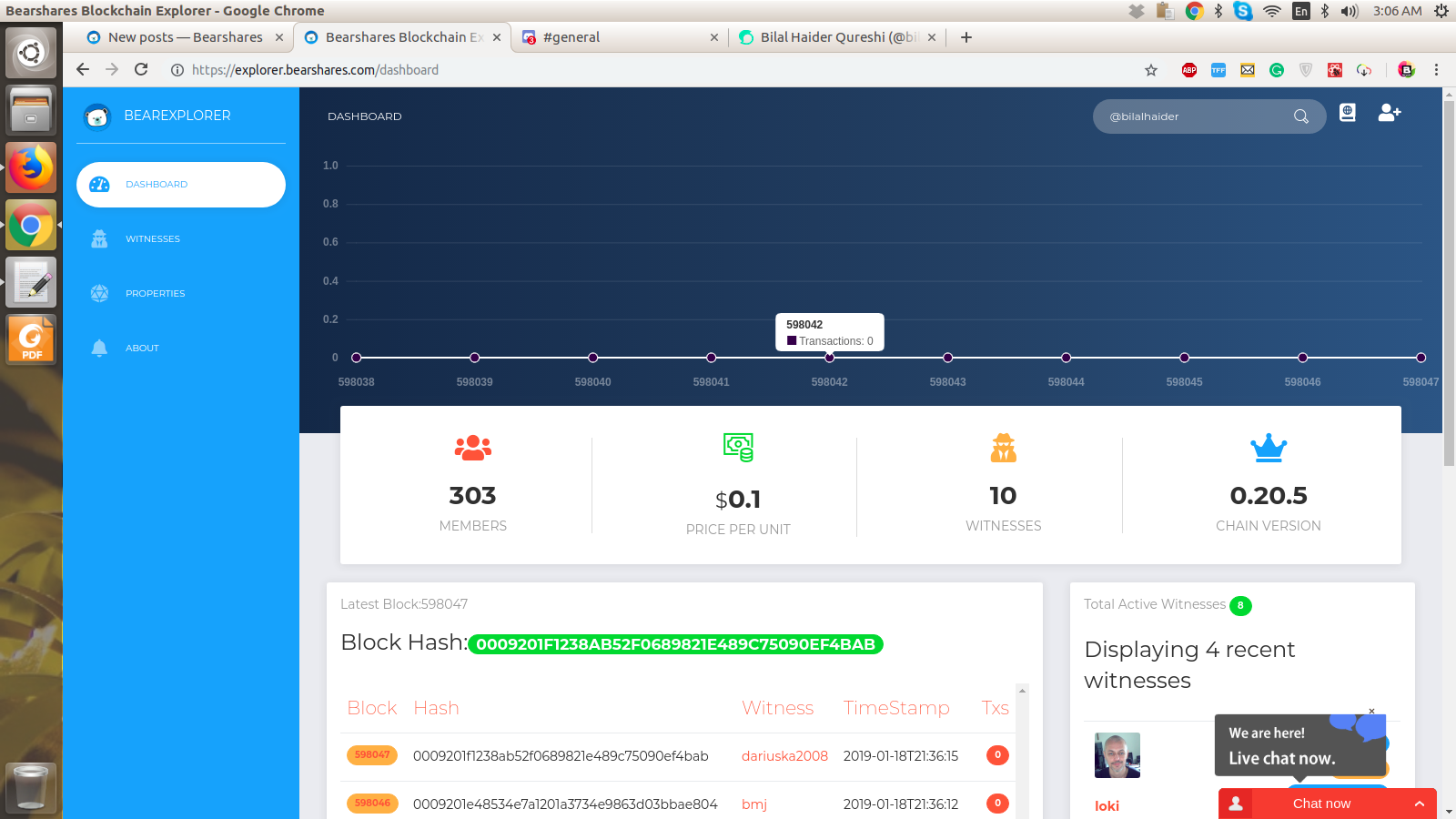Click the add-user icon in the header

point(1390,113)
